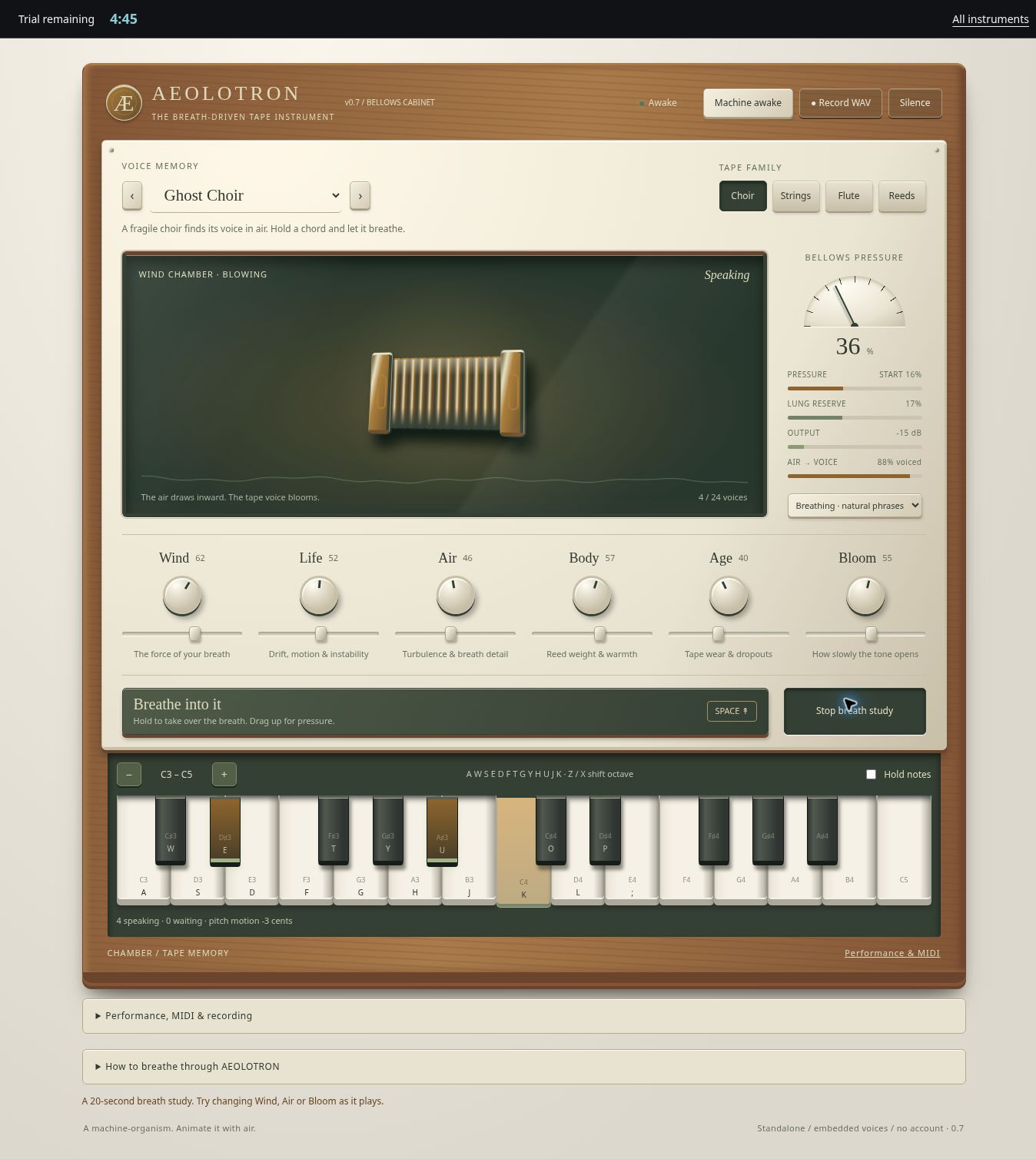Screen dimensions: 1036x1159
Task: Click the Silence button
Action: pos(915,103)
